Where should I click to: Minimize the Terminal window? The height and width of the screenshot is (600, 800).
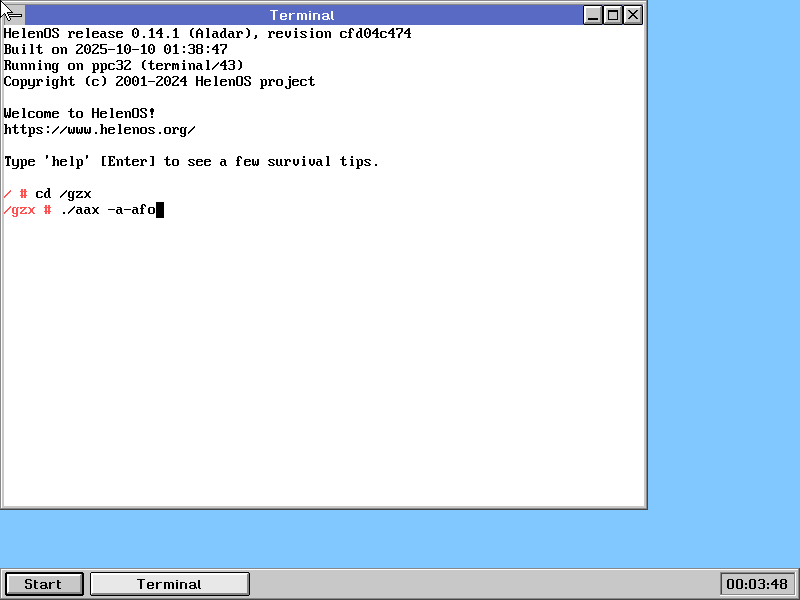point(594,15)
